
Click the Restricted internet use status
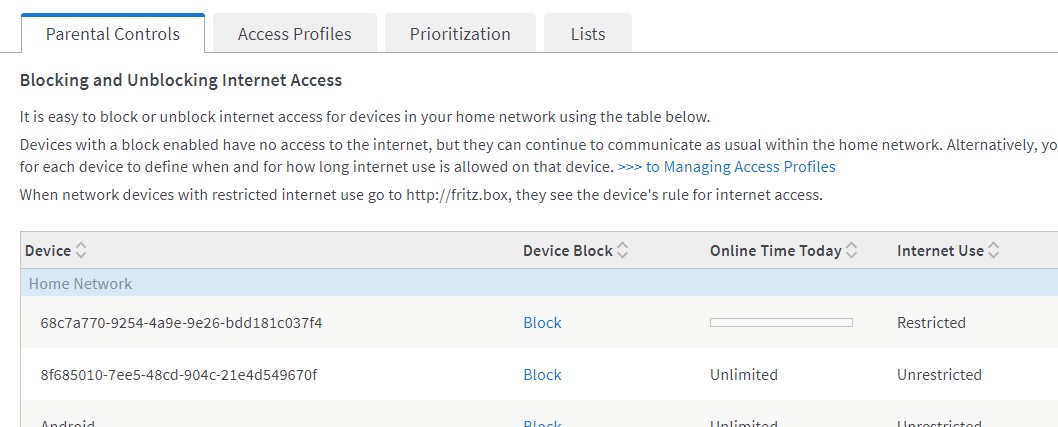(x=931, y=323)
